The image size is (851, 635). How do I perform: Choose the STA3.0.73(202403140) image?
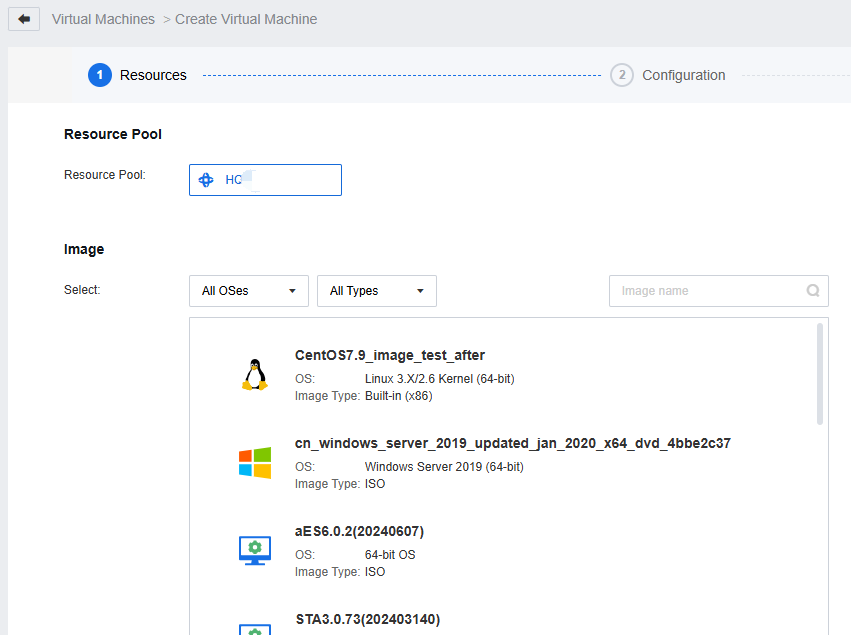click(x=368, y=619)
